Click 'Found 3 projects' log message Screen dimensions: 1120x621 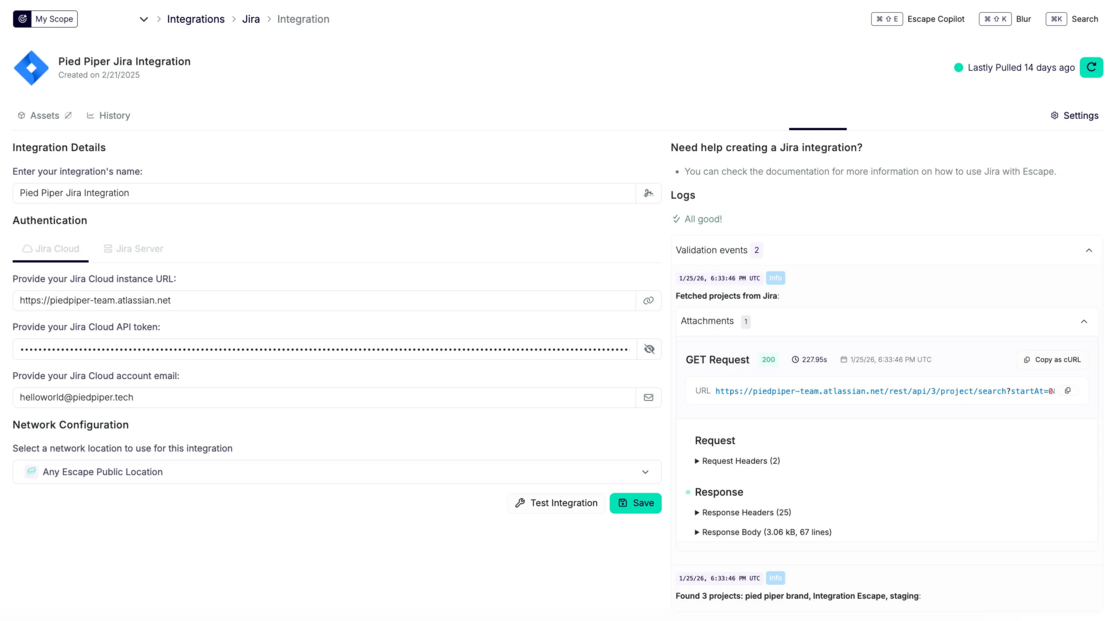(798, 596)
